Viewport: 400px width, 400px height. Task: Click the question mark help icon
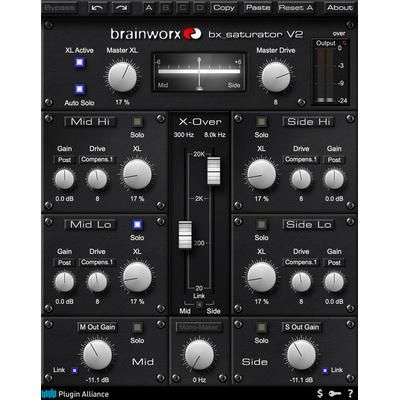pyautogui.click(x=350, y=393)
